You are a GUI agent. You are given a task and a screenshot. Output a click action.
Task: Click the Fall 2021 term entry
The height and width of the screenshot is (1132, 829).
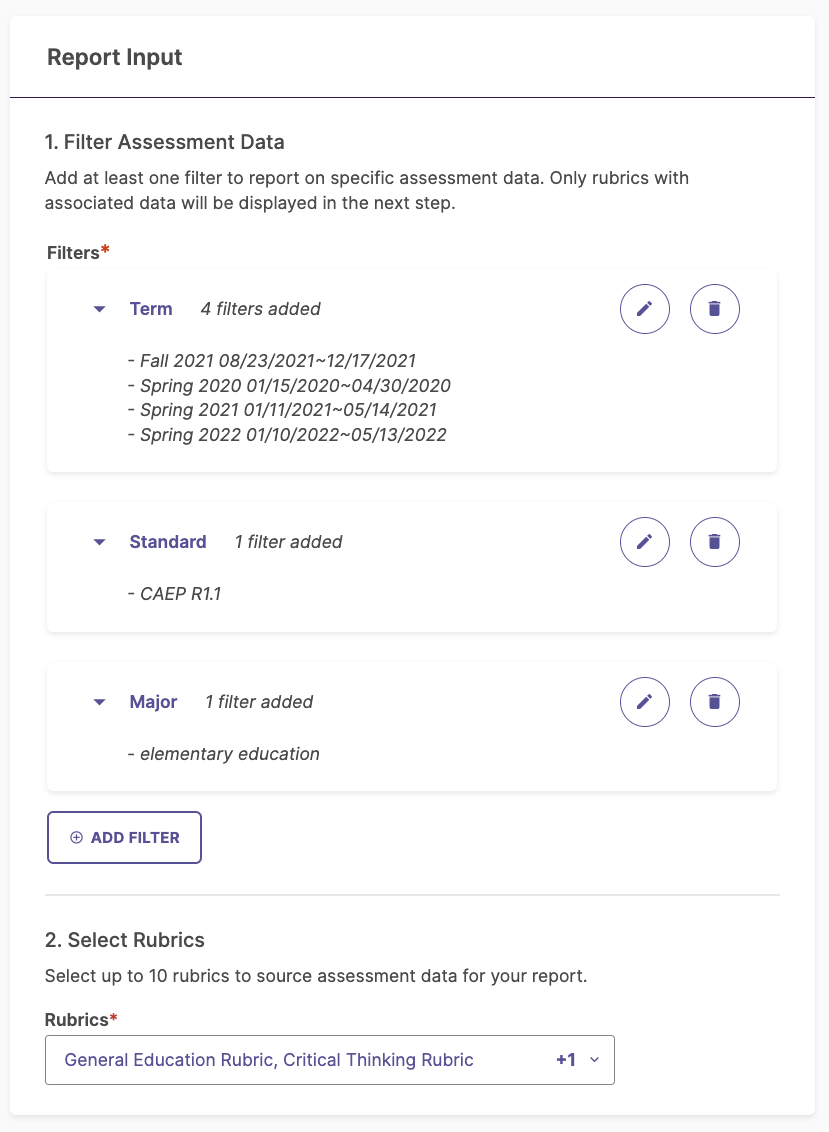pos(272,361)
